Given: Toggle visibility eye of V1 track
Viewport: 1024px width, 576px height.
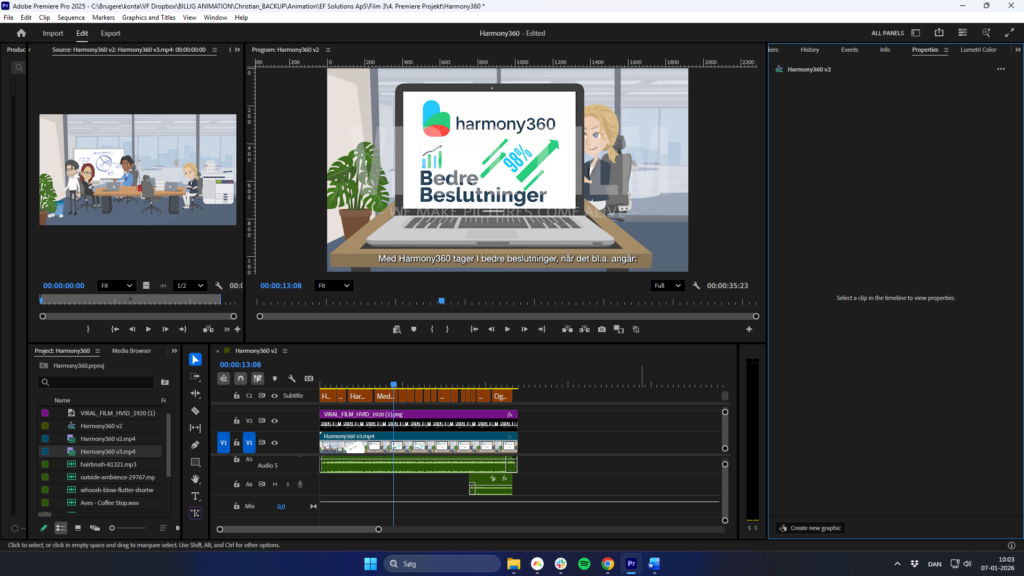Looking at the screenshot, I should pyautogui.click(x=275, y=442).
